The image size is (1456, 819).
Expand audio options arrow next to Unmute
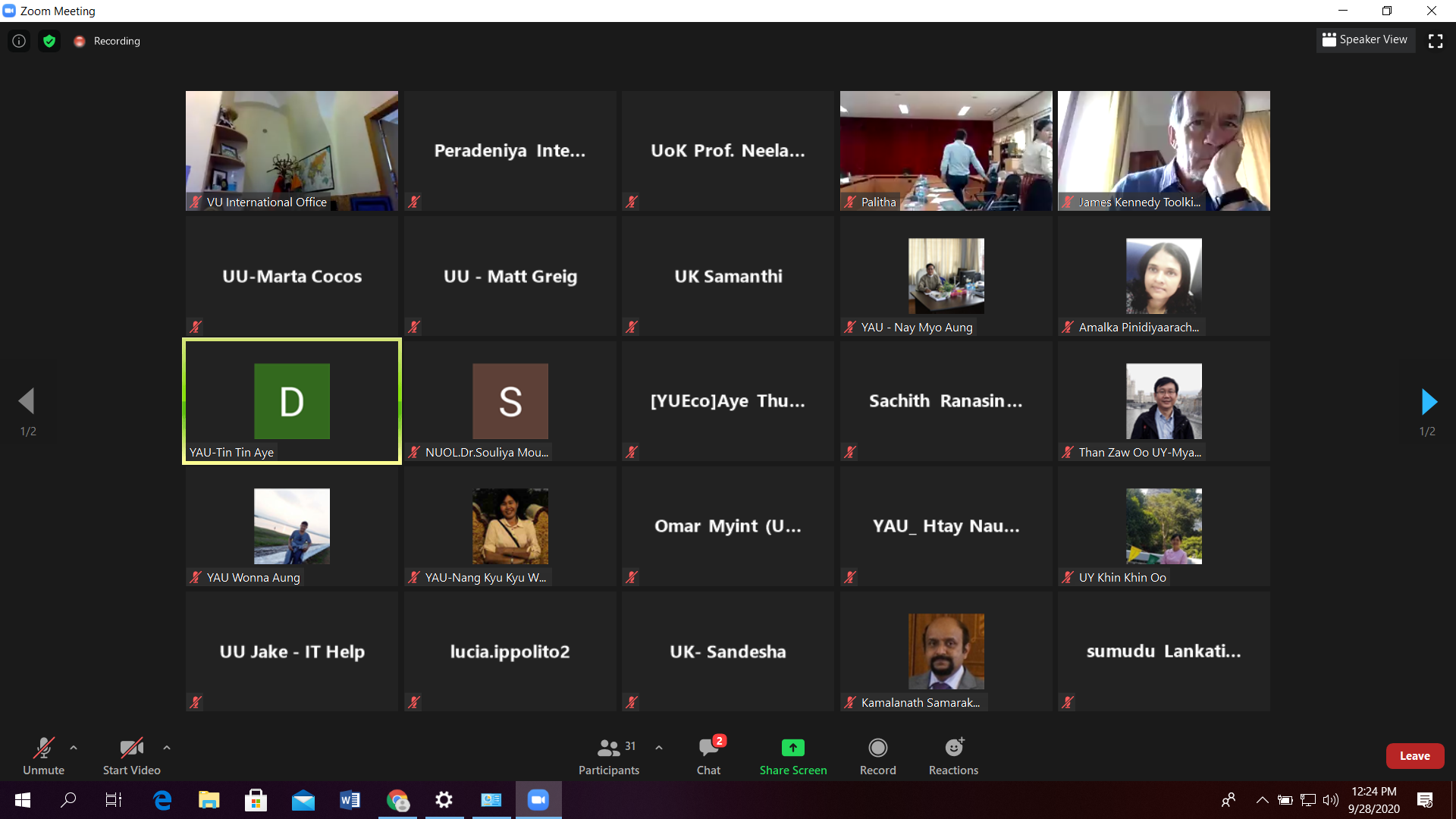coord(74,748)
